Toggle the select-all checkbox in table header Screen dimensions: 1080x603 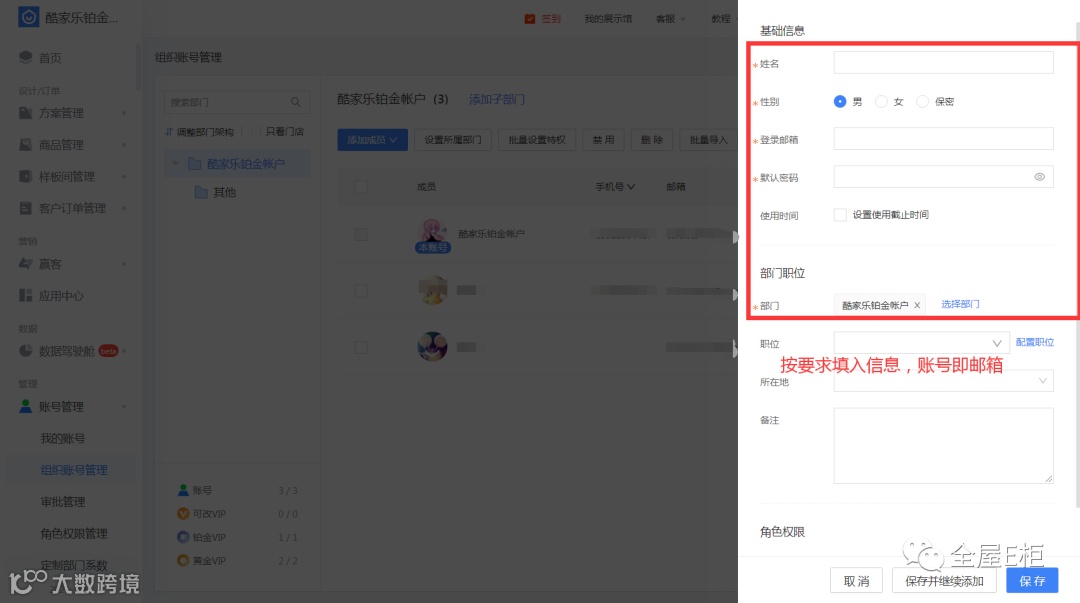[x=361, y=187]
